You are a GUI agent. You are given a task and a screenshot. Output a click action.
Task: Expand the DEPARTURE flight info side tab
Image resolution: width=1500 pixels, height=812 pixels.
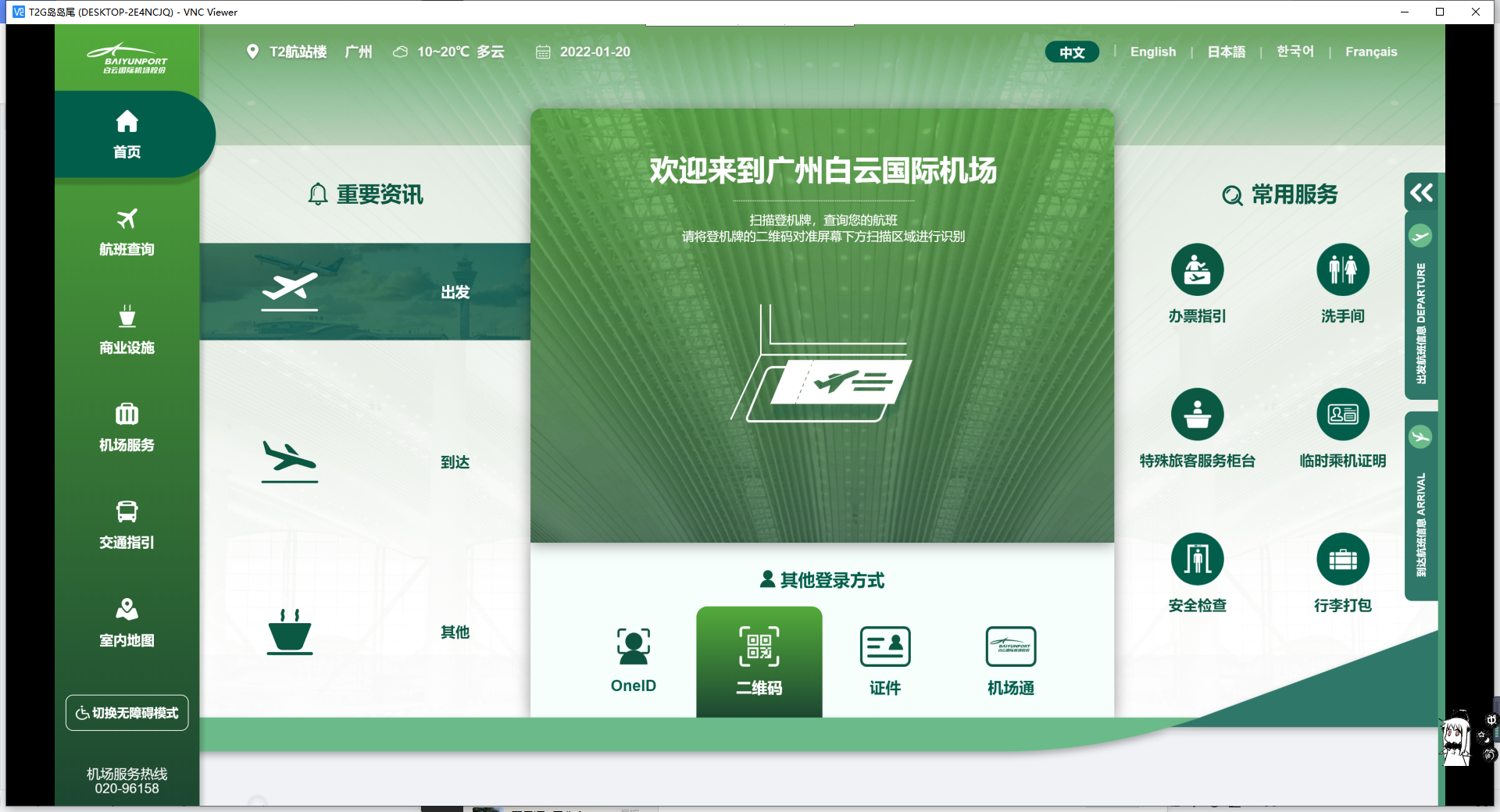pyautogui.click(x=1420, y=312)
